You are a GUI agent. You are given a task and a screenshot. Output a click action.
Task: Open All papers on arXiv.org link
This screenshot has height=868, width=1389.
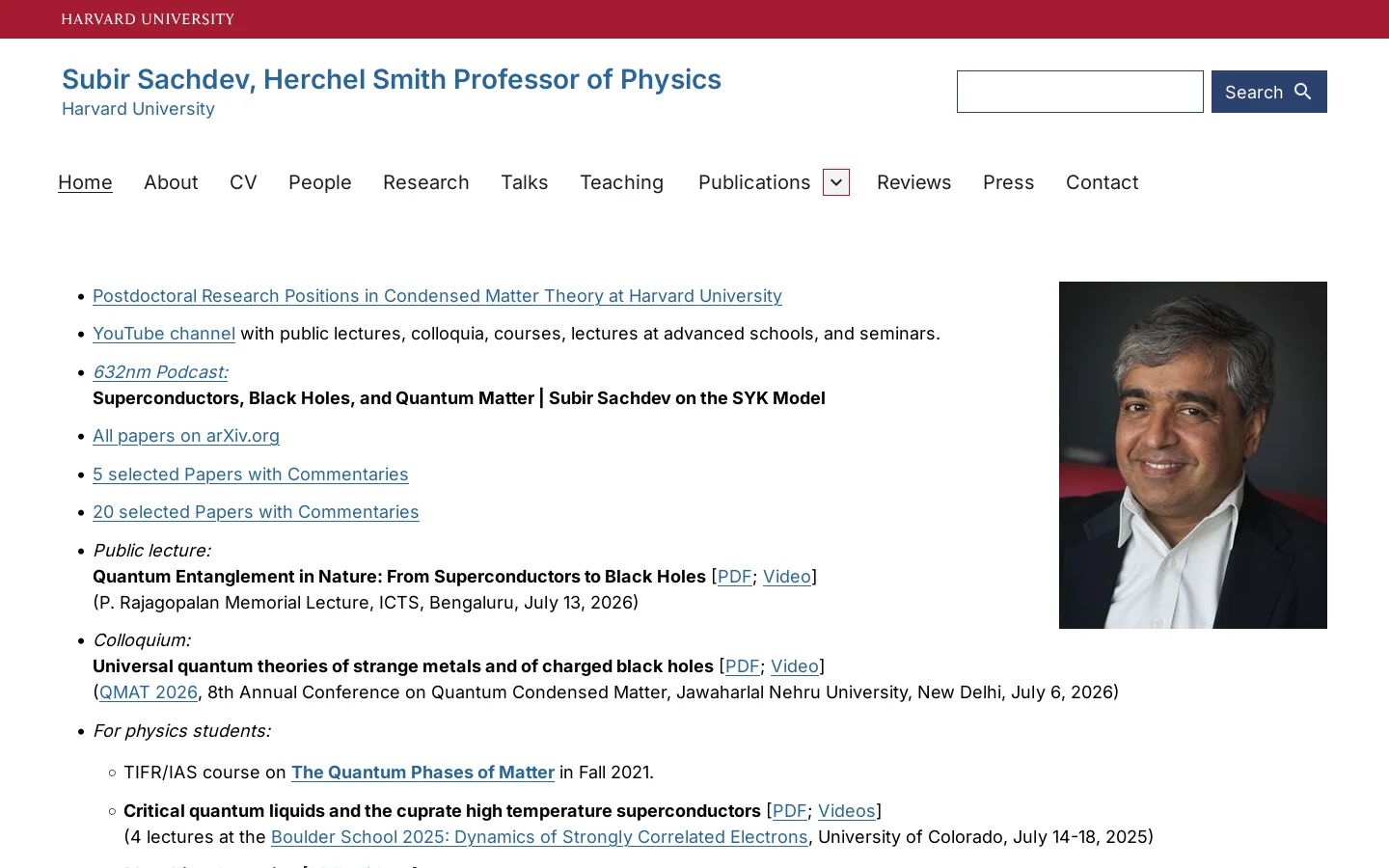[x=186, y=436]
